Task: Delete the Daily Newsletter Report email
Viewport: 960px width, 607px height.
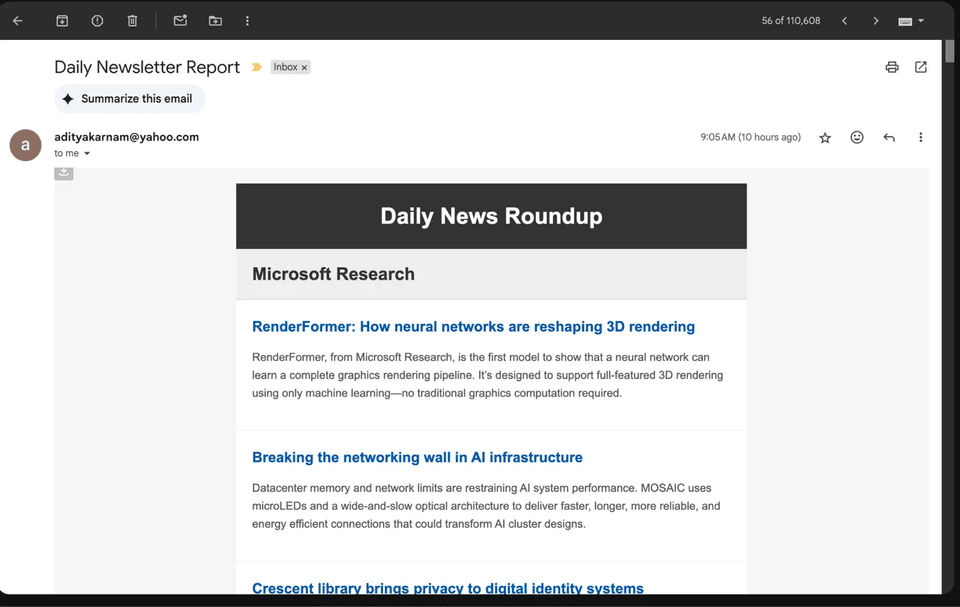Action: point(132,20)
